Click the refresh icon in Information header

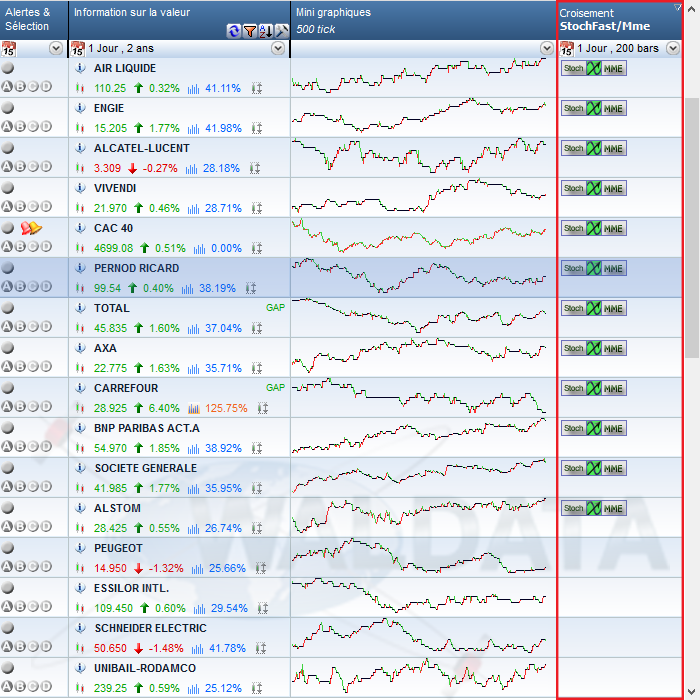pyautogui.click(x=233, y=31)
